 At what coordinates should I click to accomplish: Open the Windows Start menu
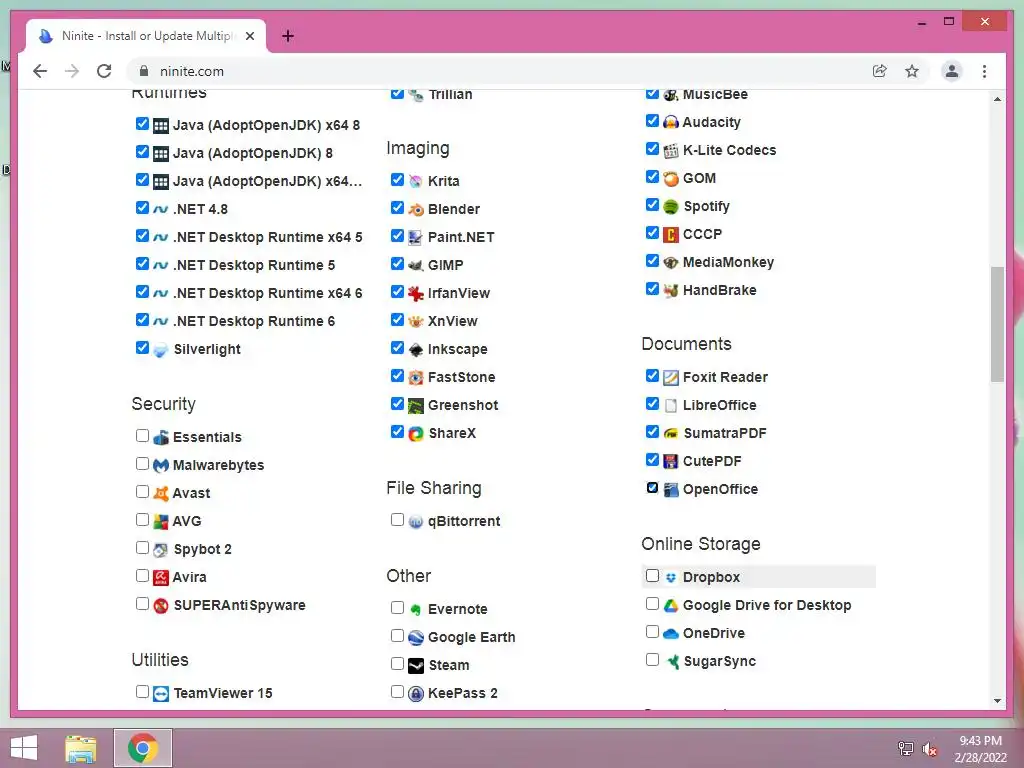tap(24, 748)
